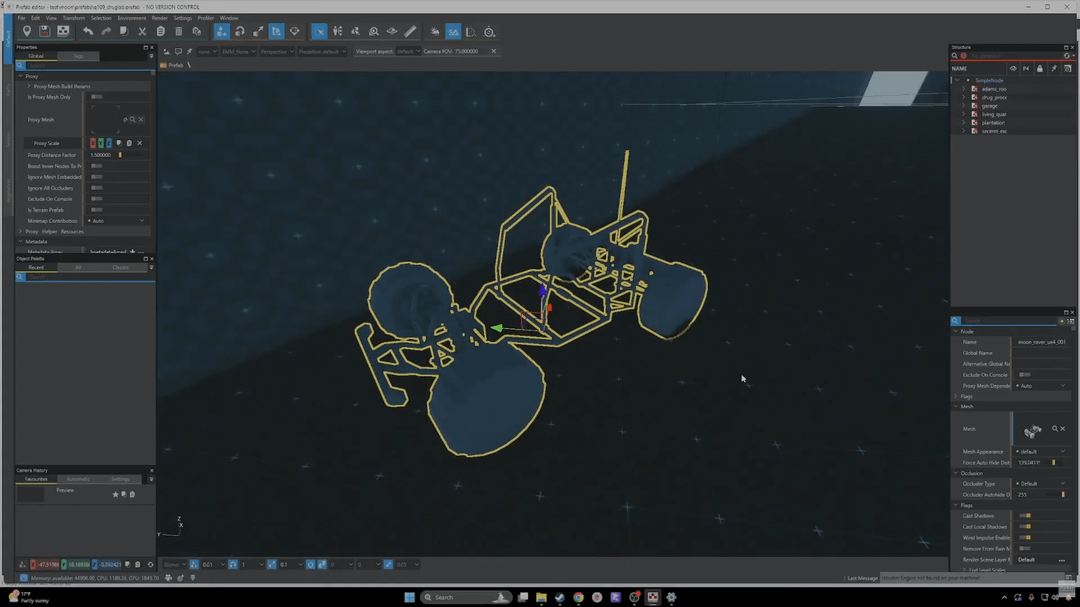Select the Rotate transform tool
Viewport: 1080px width, 607px height.
coord(240,32)
